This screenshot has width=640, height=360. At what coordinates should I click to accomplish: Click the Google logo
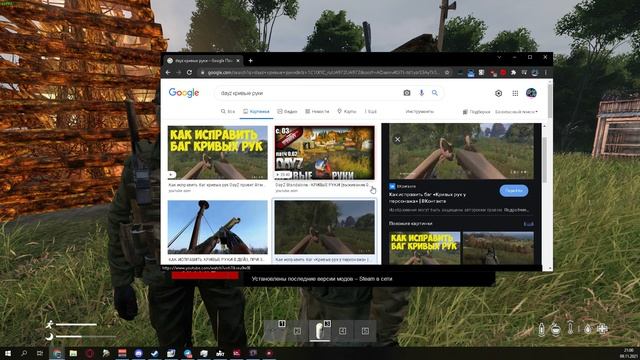[184, 93]
